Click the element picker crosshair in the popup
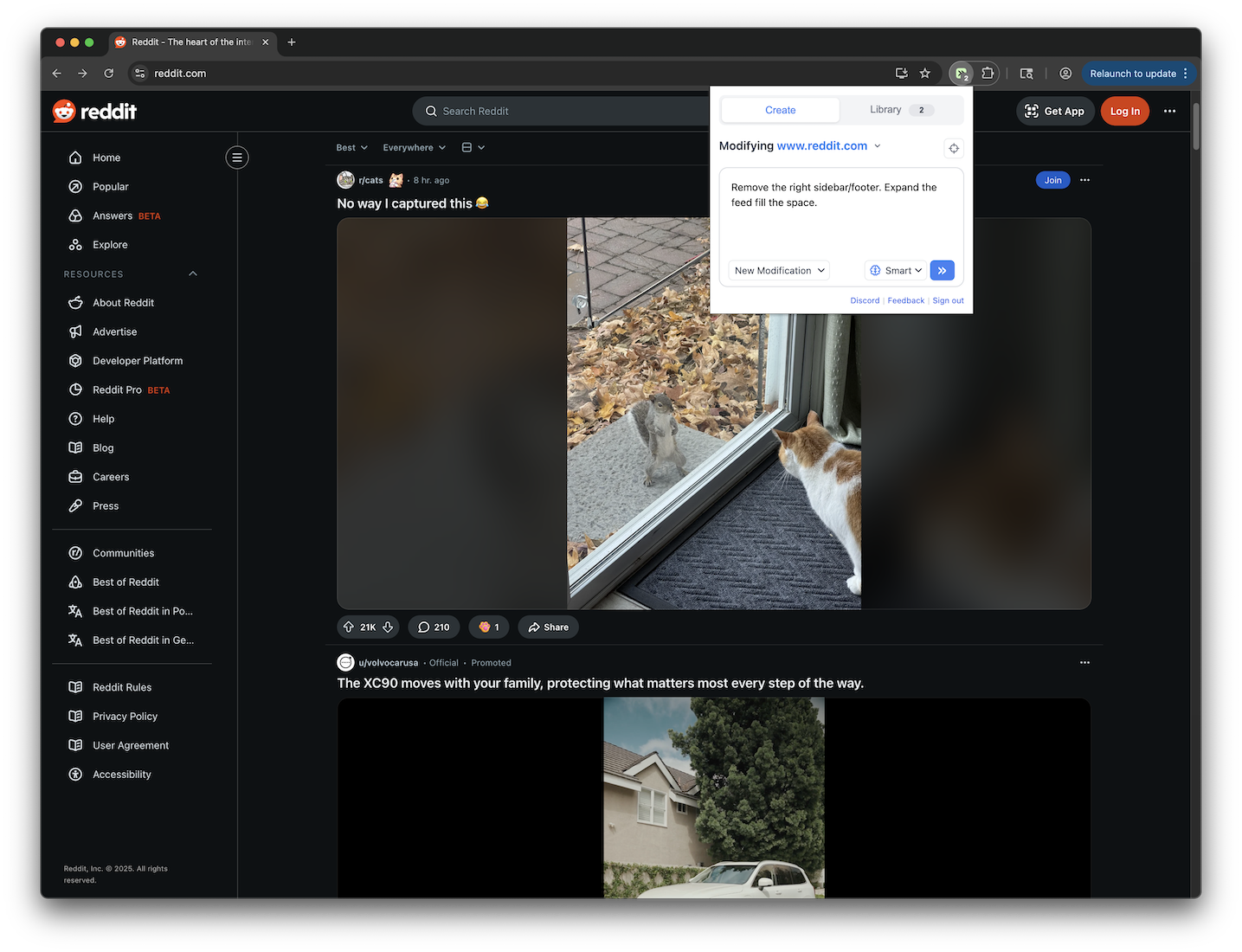Image resolution: width=1242 pixels, height=952 pixels. point(954,148)
